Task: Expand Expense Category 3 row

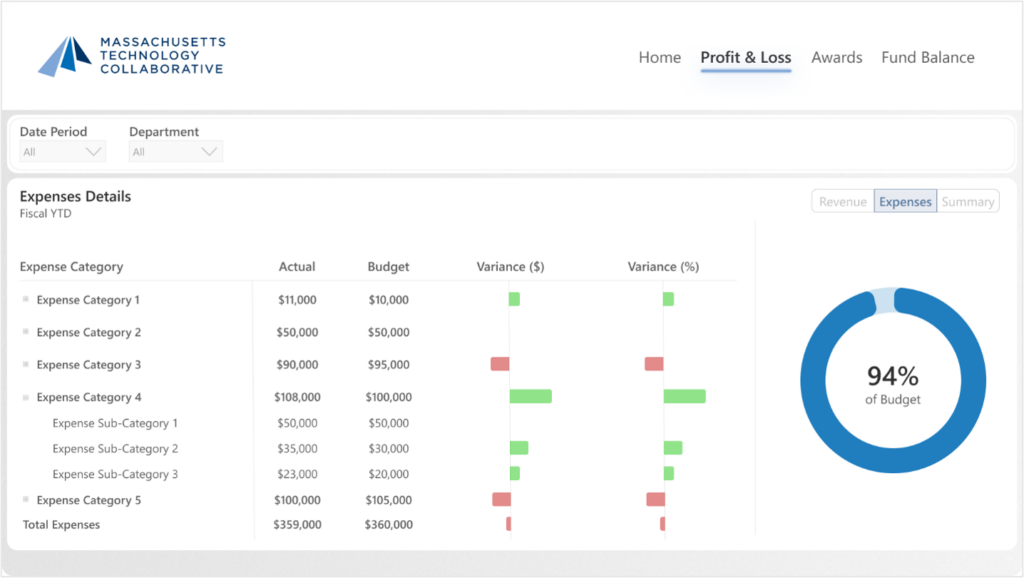Action: (x=25, y=364)
